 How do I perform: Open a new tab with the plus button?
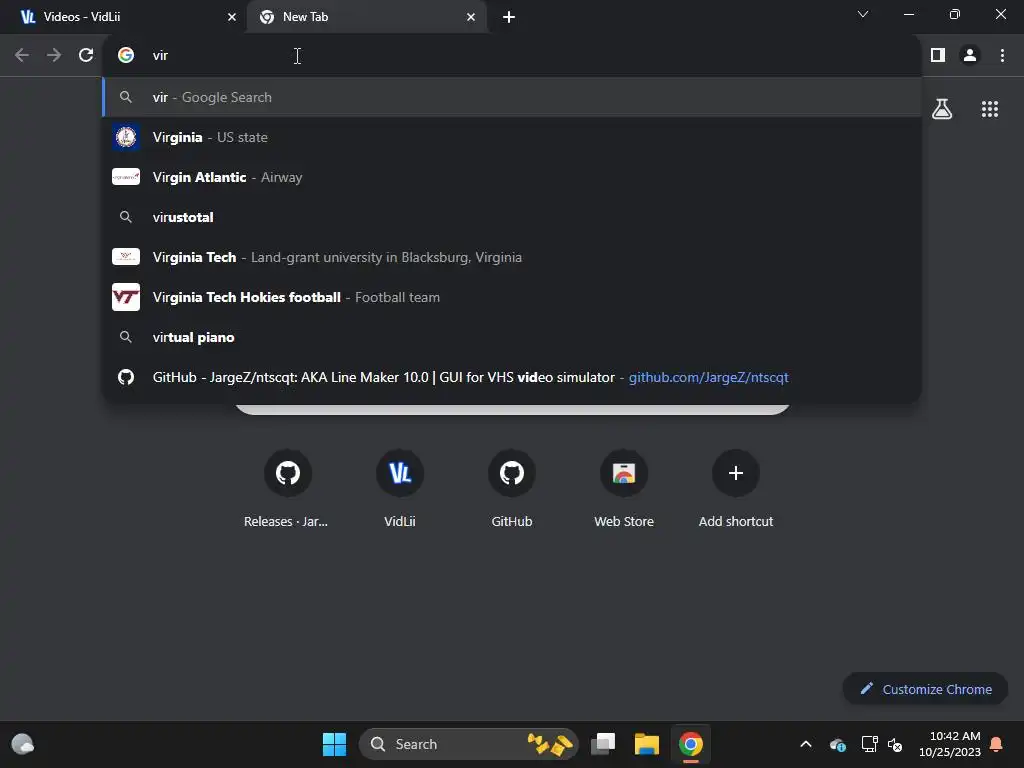[509, 17]
